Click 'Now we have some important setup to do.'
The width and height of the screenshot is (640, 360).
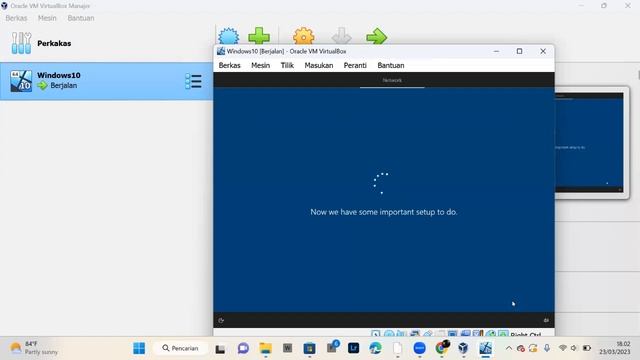pyautogui.click(x=384, y=212)
